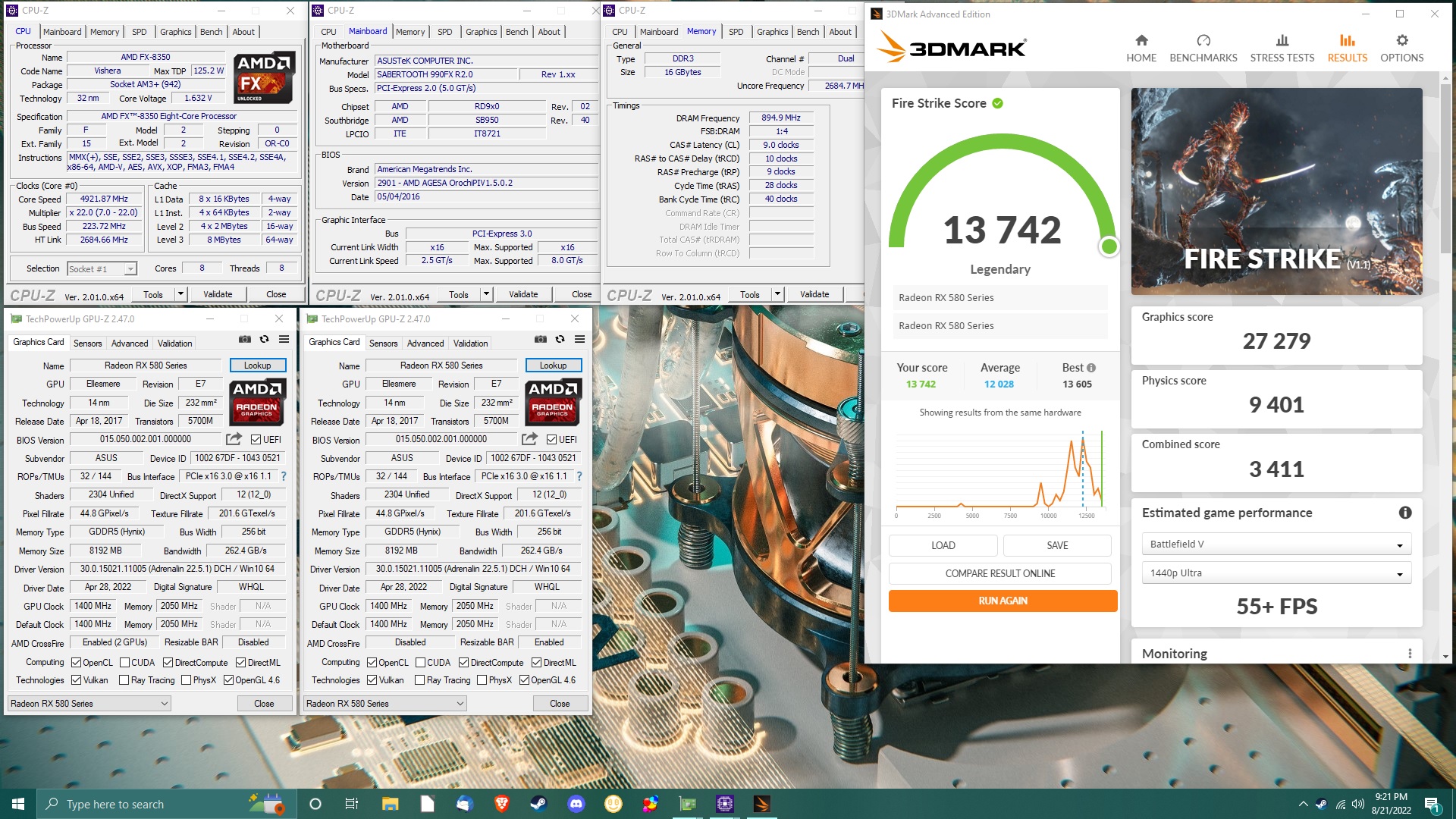The height and width of the screenshot is (819, 1456).
Task: Click SAVE button in 3DMark
Action: point(1057,545)
